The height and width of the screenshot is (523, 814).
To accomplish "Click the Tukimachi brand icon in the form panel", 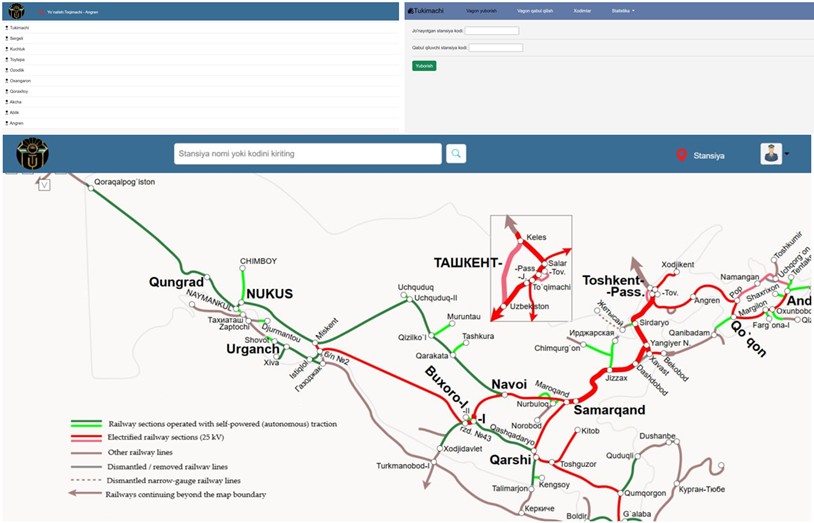I will click(411, 10).
